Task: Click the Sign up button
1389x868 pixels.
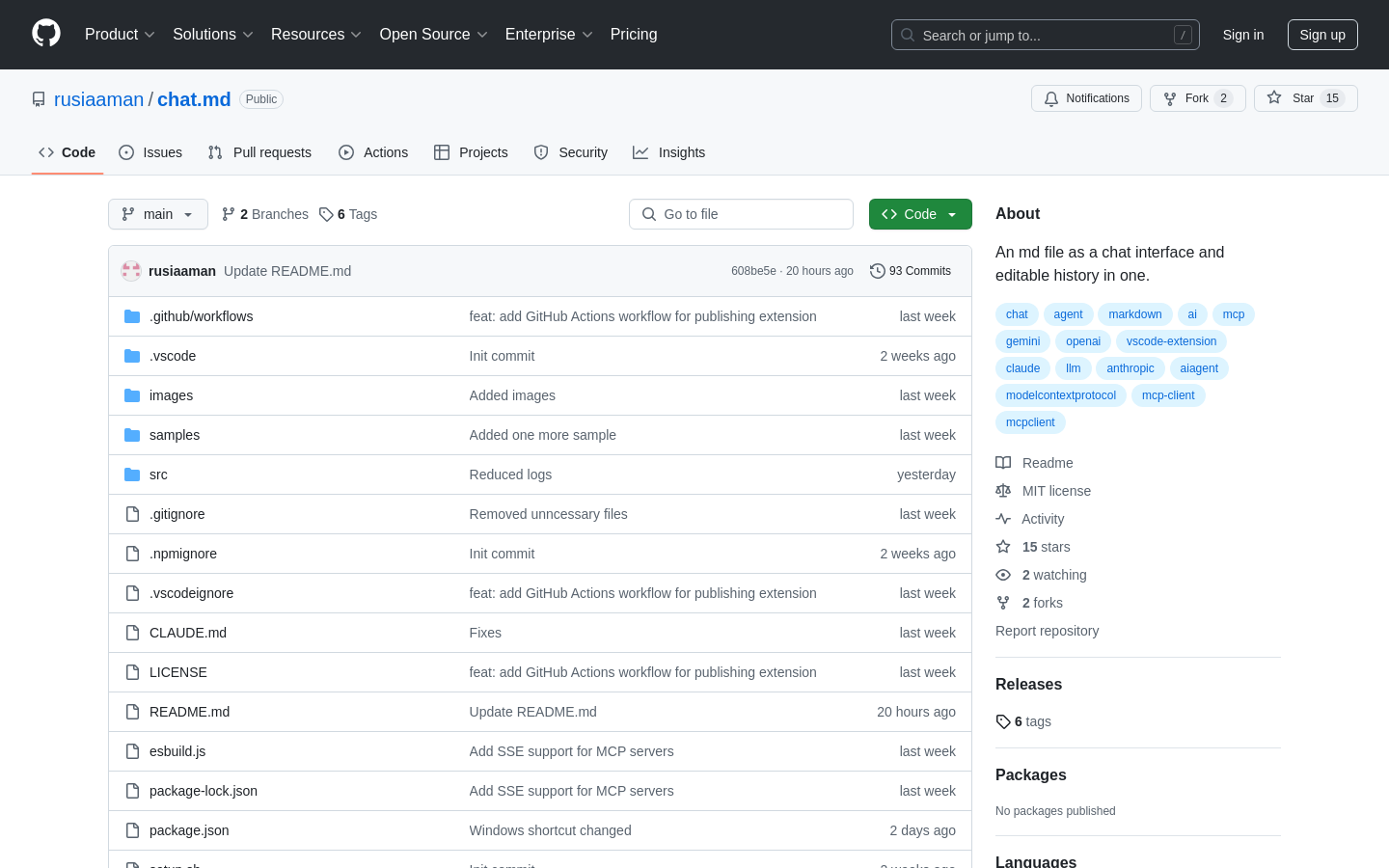Action: pos(1322,35)
